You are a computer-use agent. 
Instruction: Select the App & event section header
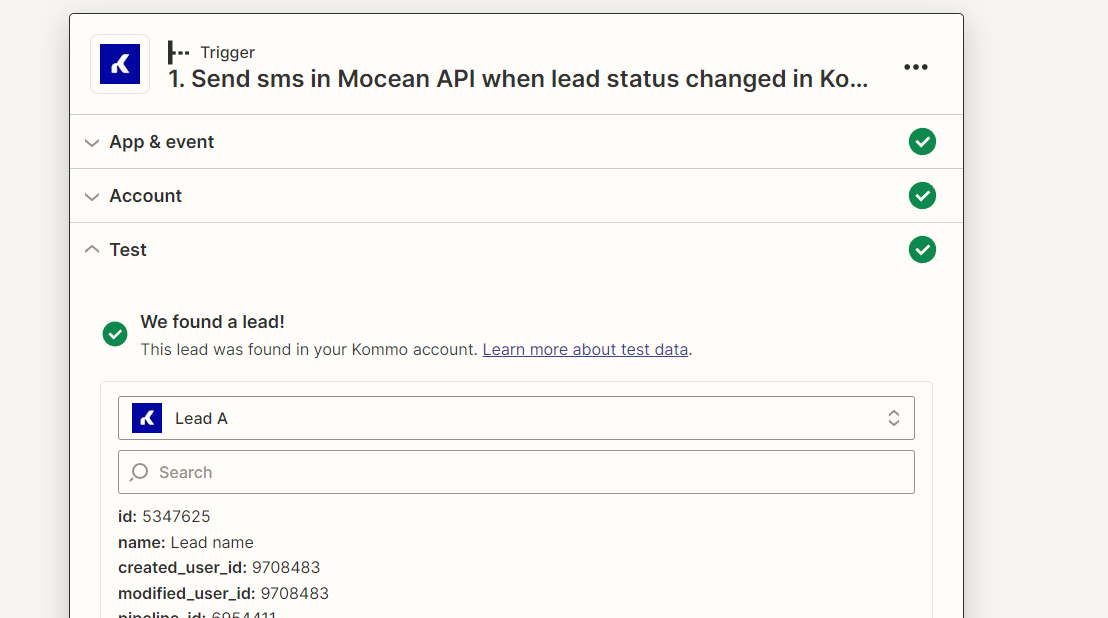click(161, 142)
